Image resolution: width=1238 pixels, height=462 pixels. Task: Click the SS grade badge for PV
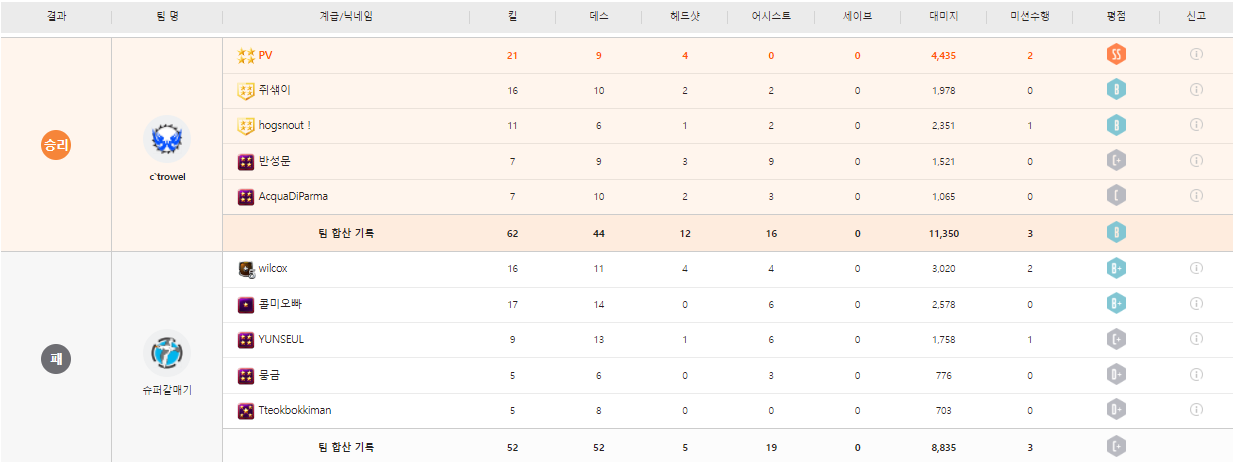pyautogui.click(x=1117, y=55)
